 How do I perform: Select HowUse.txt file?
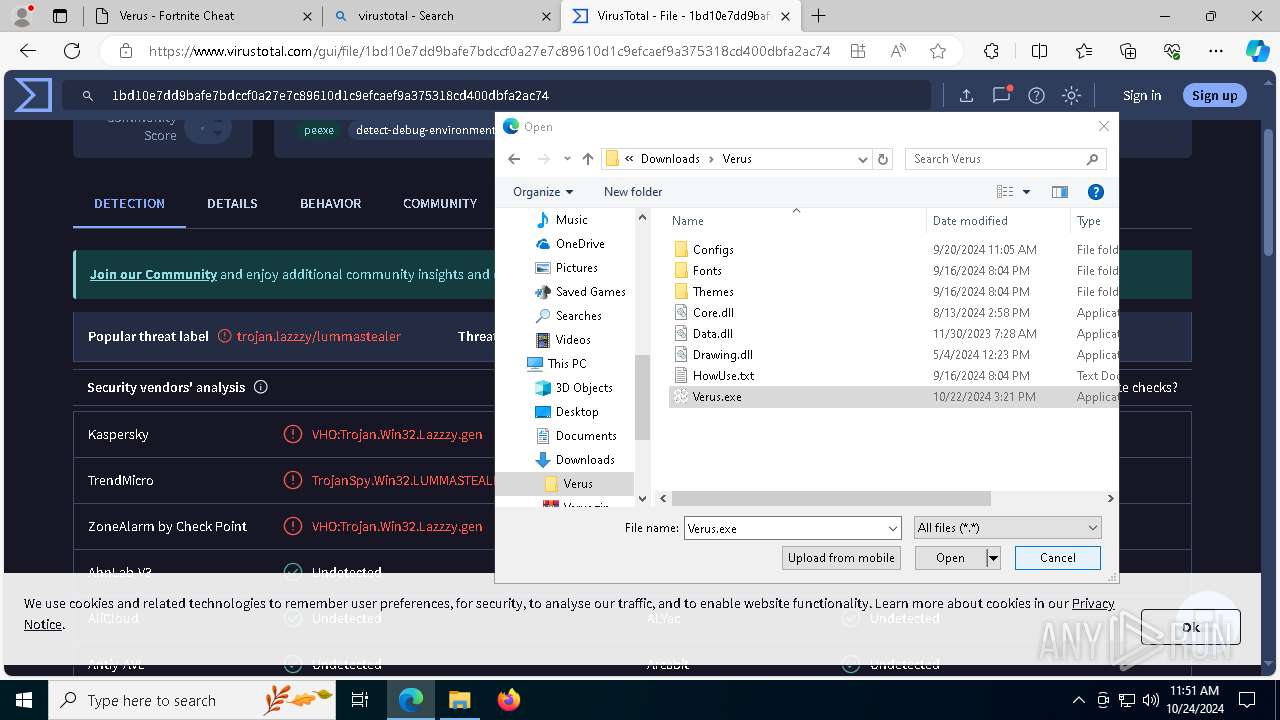[723, 376]
